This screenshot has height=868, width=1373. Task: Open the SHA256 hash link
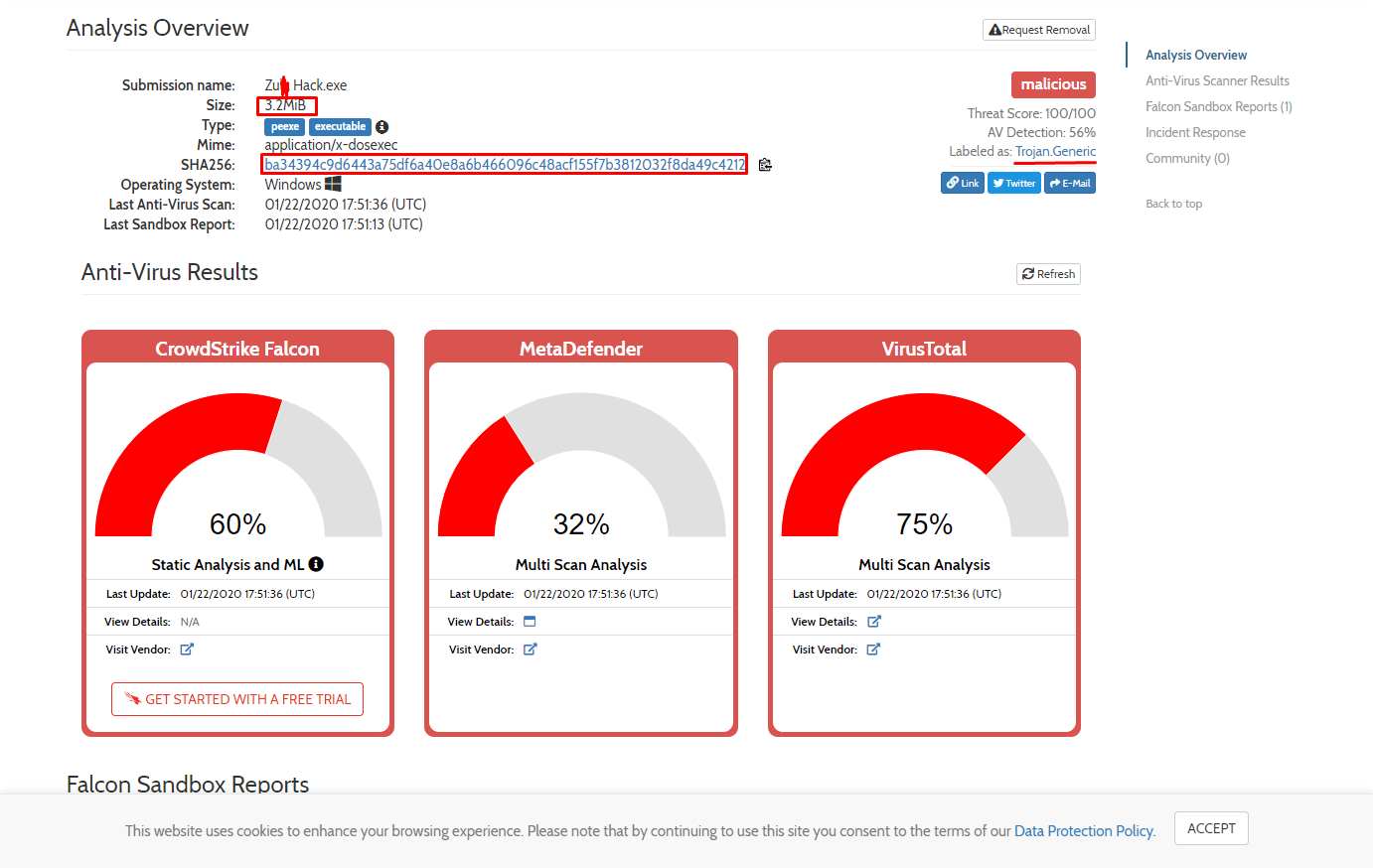point(505,165)
